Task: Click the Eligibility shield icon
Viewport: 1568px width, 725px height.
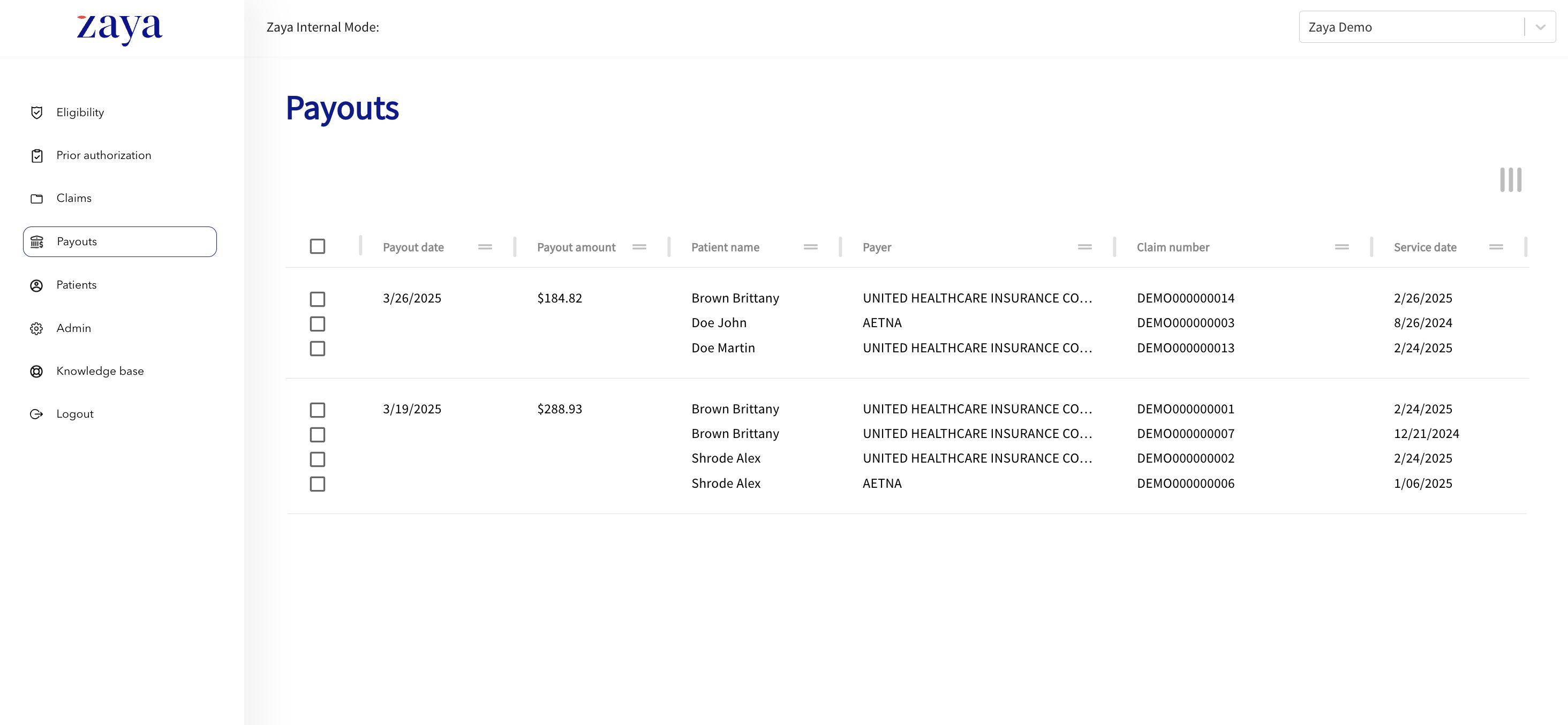Action: point(36,112)
